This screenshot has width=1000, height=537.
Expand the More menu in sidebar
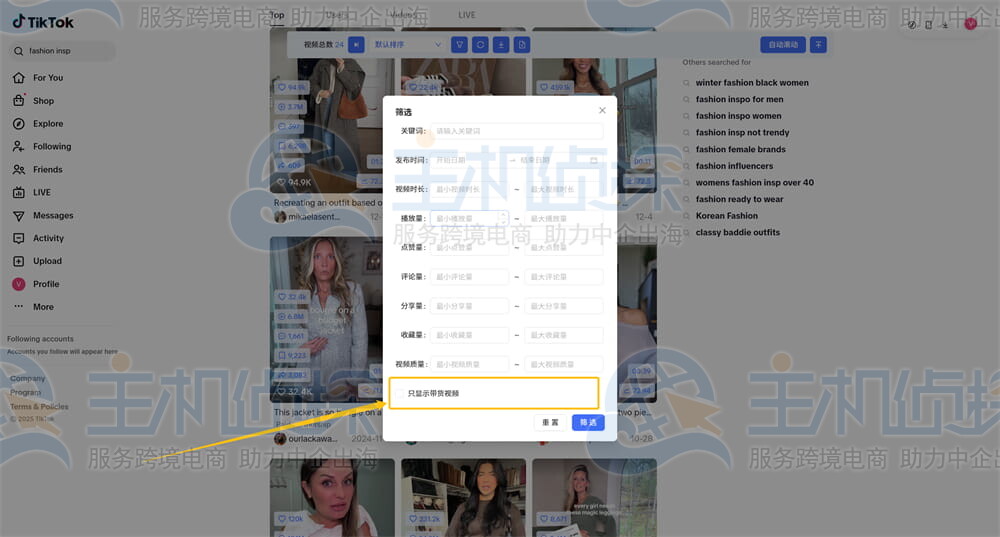[43, 307]
